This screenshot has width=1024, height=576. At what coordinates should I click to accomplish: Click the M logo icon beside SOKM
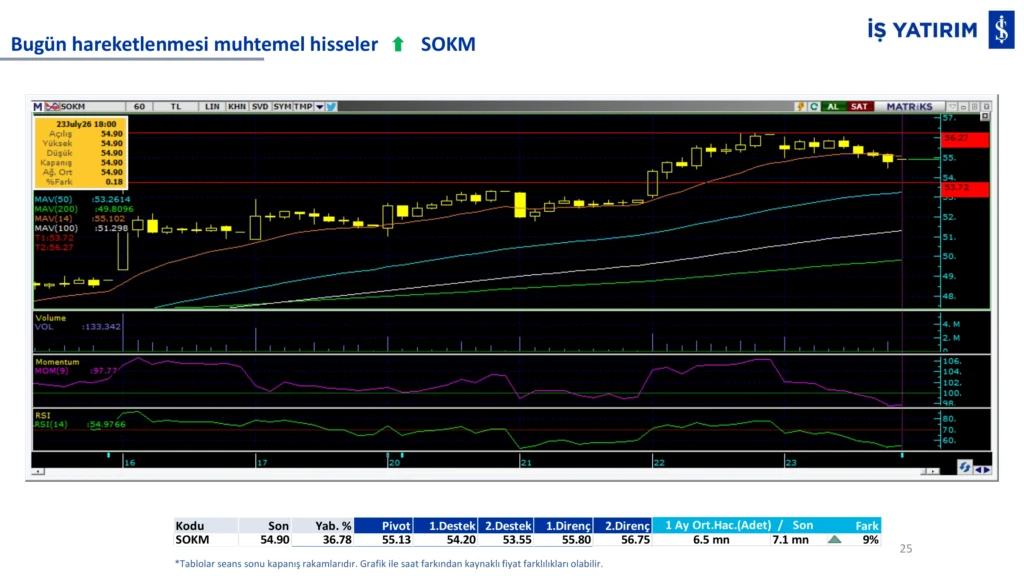click(x=38, y=106)
